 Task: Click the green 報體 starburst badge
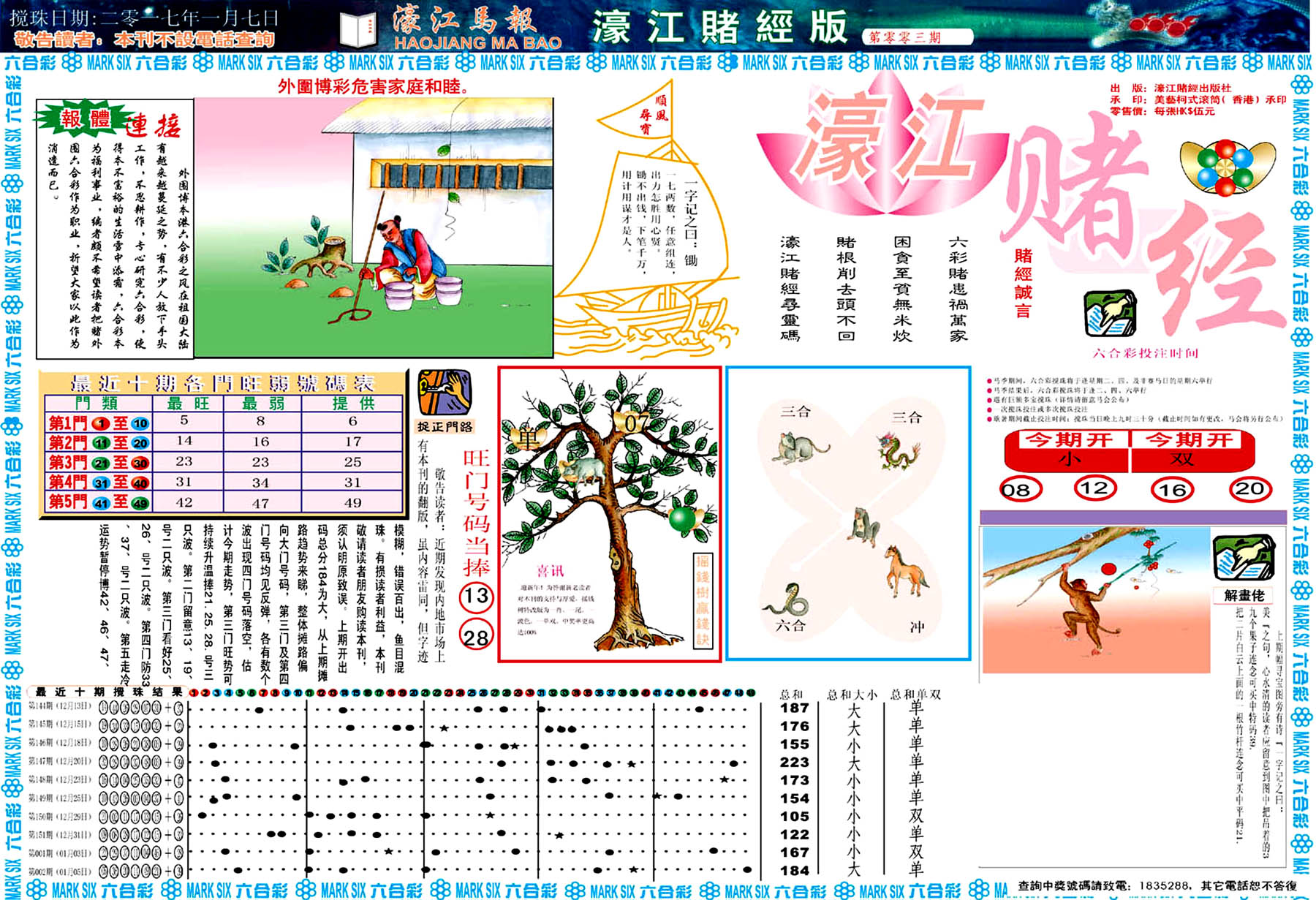point(85,118)
